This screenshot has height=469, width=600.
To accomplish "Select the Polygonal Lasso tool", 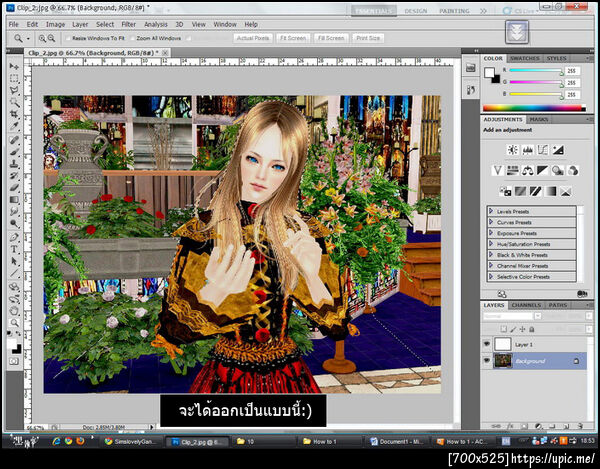I will point(14,91).
